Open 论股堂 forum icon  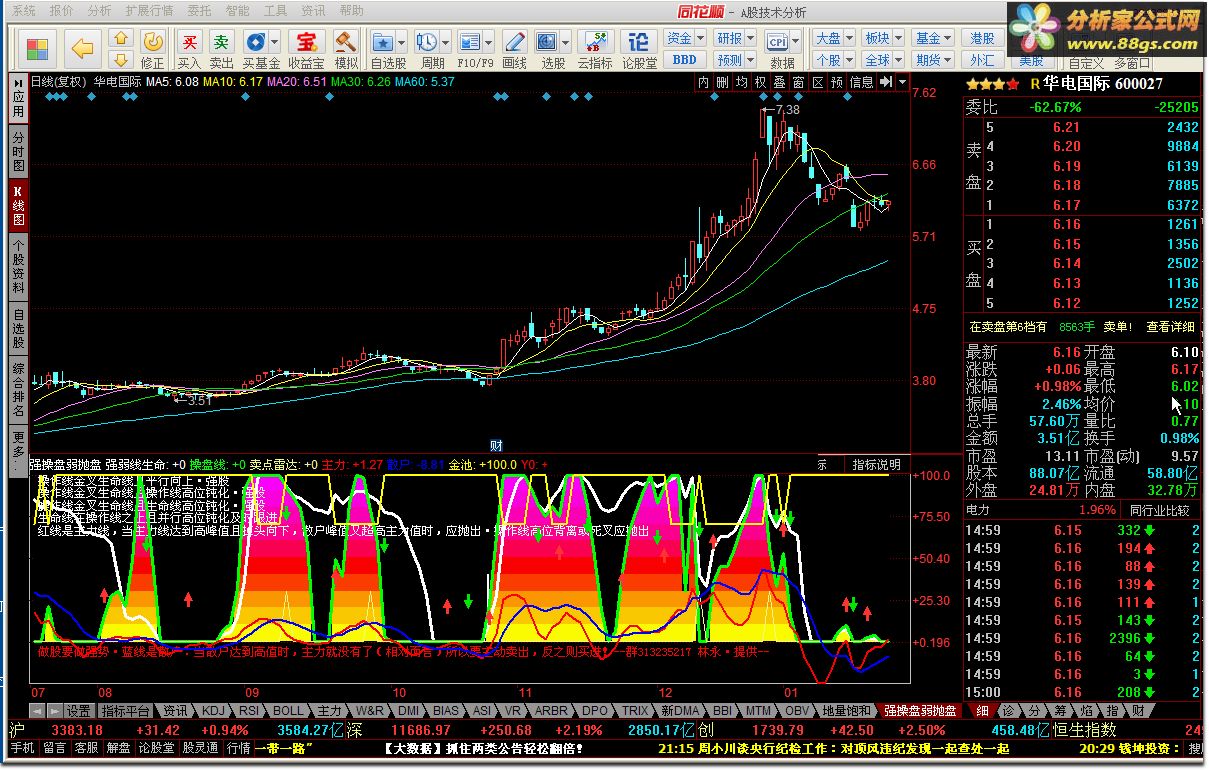click(639, 41)
